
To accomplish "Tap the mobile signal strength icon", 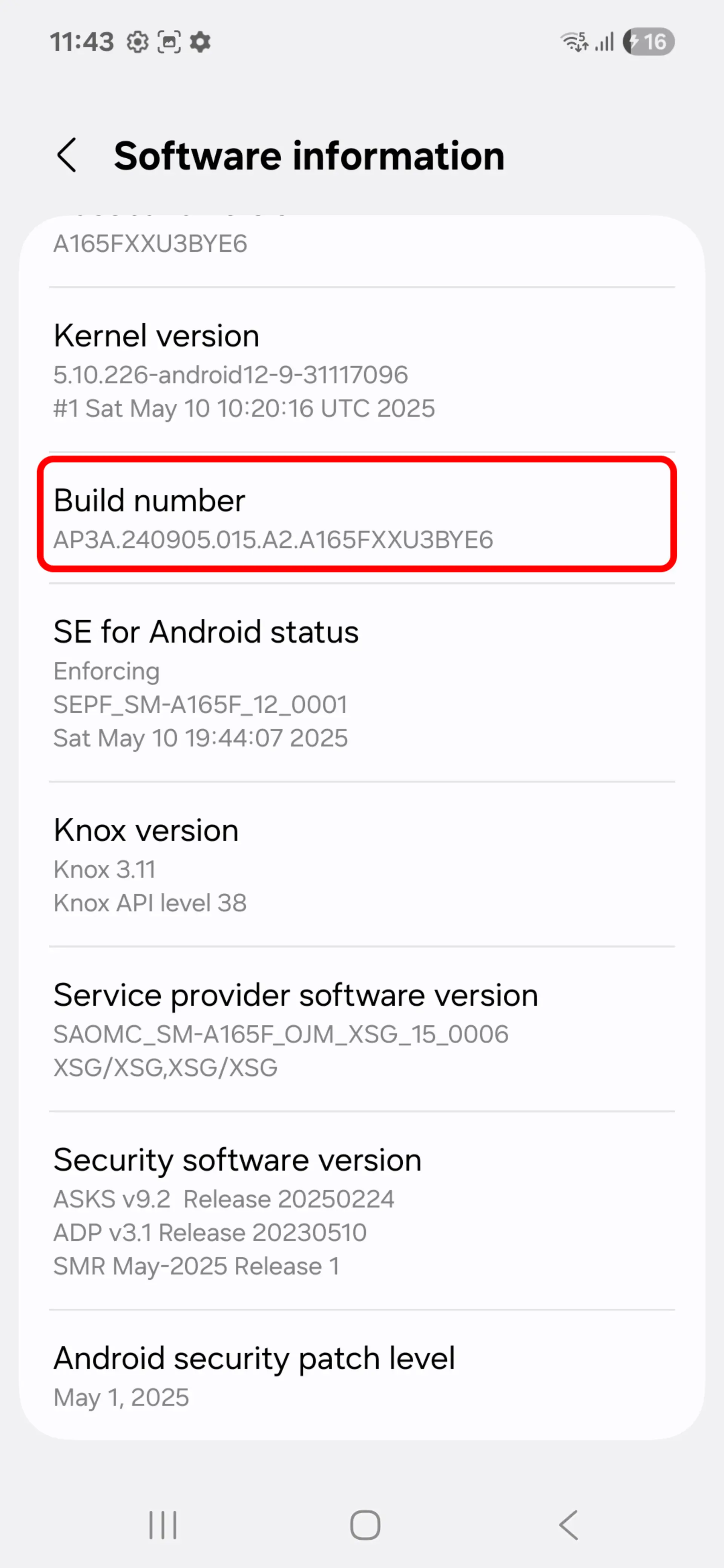I will tap(604, 42).
